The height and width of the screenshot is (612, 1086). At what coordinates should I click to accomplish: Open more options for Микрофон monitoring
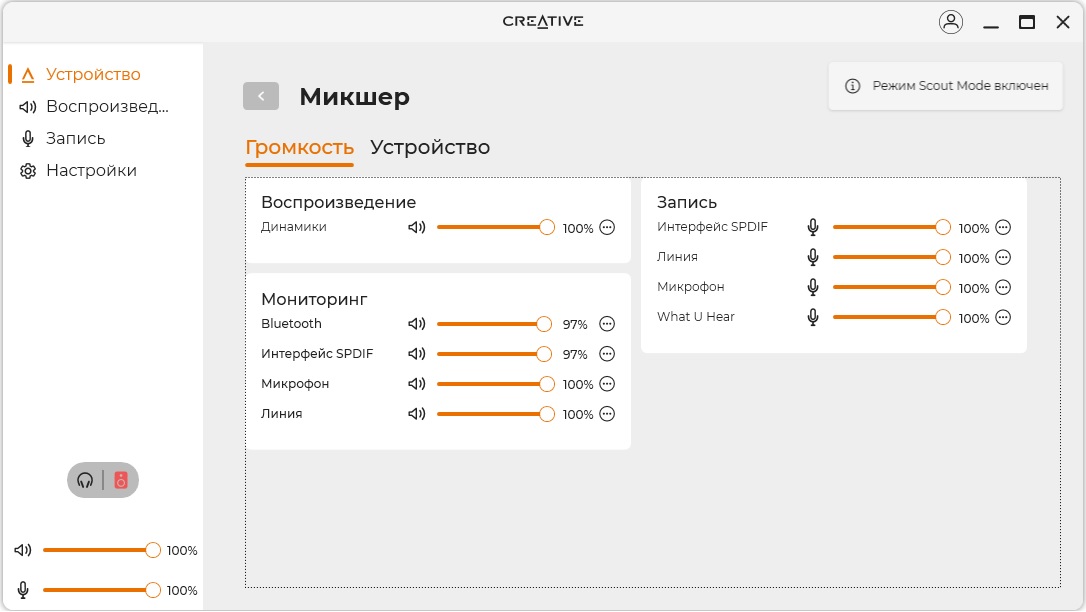click(x=607, y=384)
